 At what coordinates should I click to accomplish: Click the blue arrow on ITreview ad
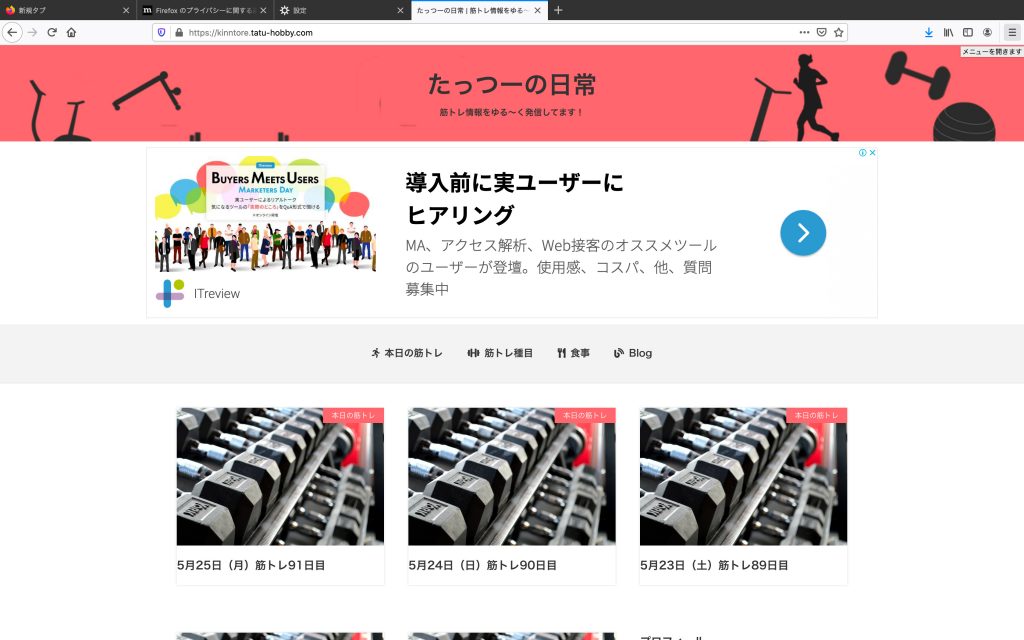[x=803, y=233]
